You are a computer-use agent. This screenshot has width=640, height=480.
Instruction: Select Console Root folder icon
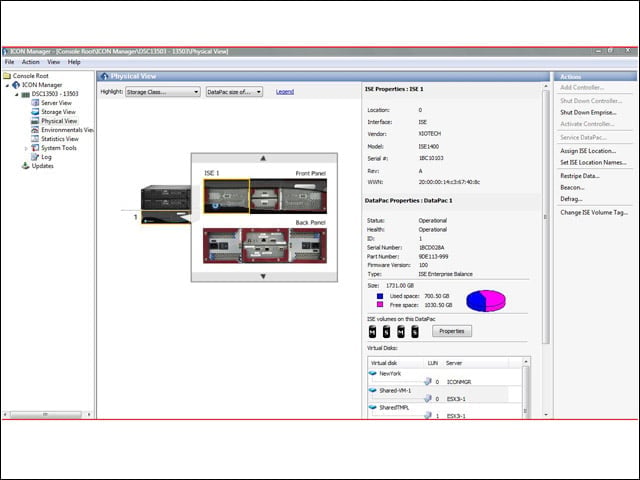7,76
